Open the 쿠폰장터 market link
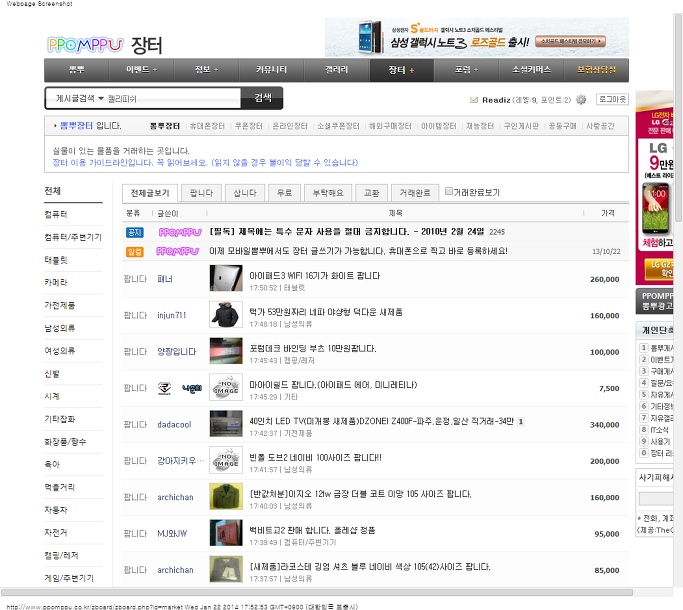 coord(249,126)
